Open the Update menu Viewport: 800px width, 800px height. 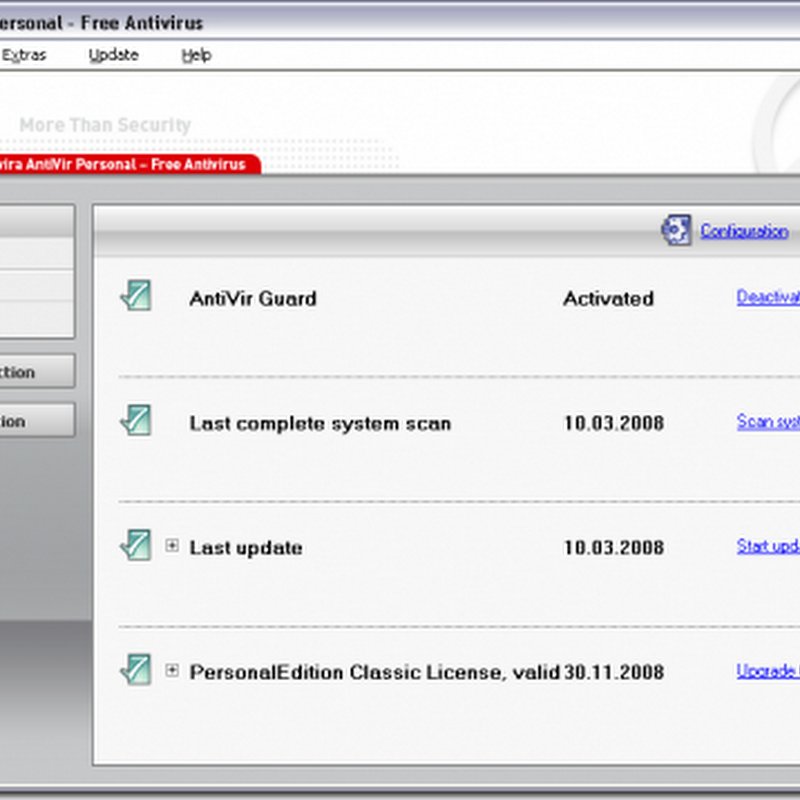click(113, 56)
